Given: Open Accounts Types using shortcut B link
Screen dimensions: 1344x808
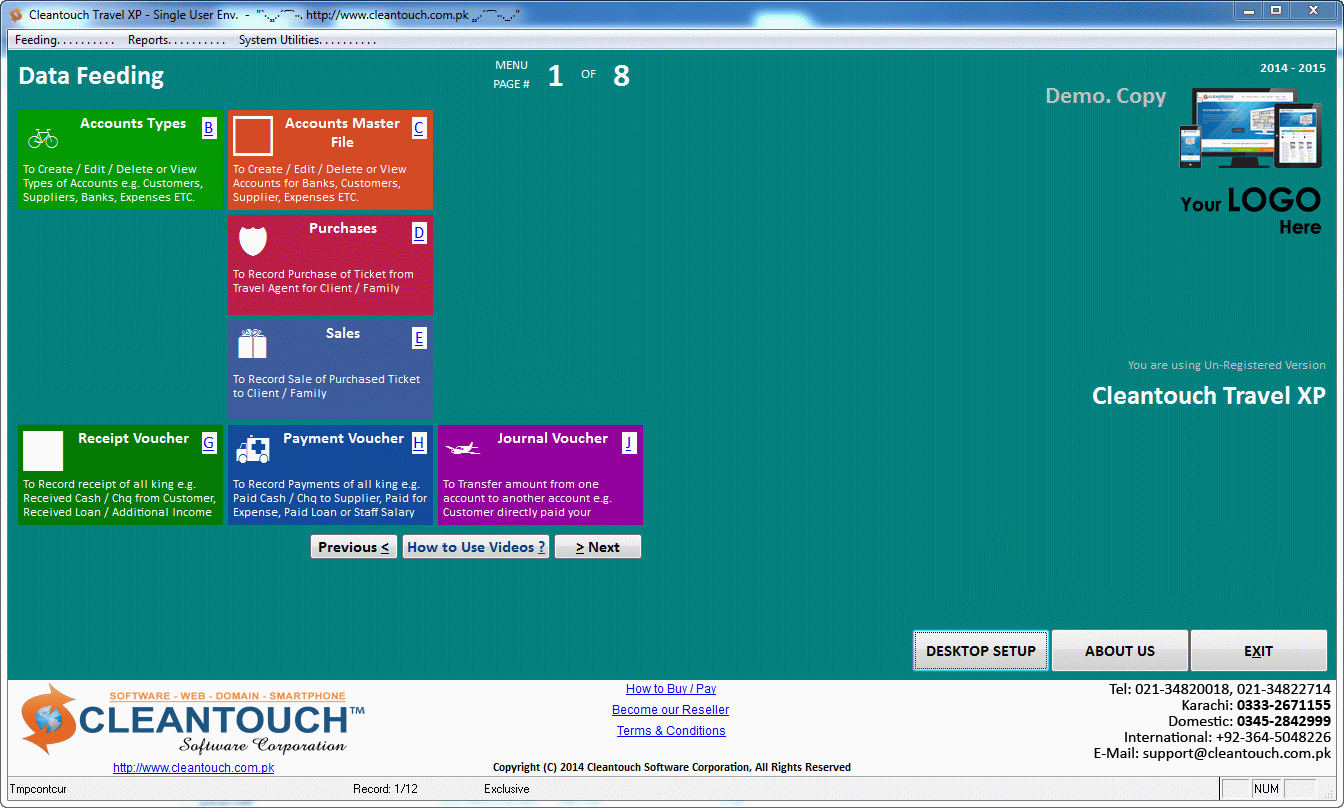Looking at the screenshot, I should coord(209,128).
